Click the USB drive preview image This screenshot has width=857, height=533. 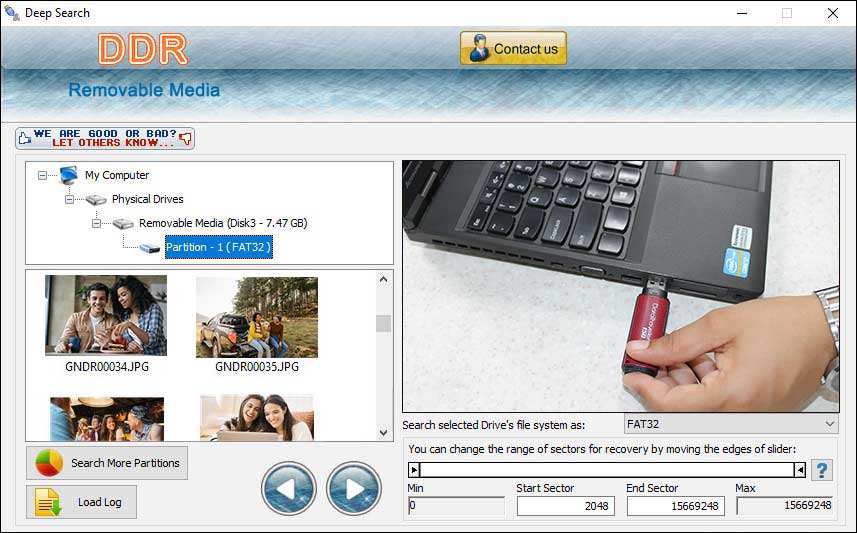coord(621,286)
